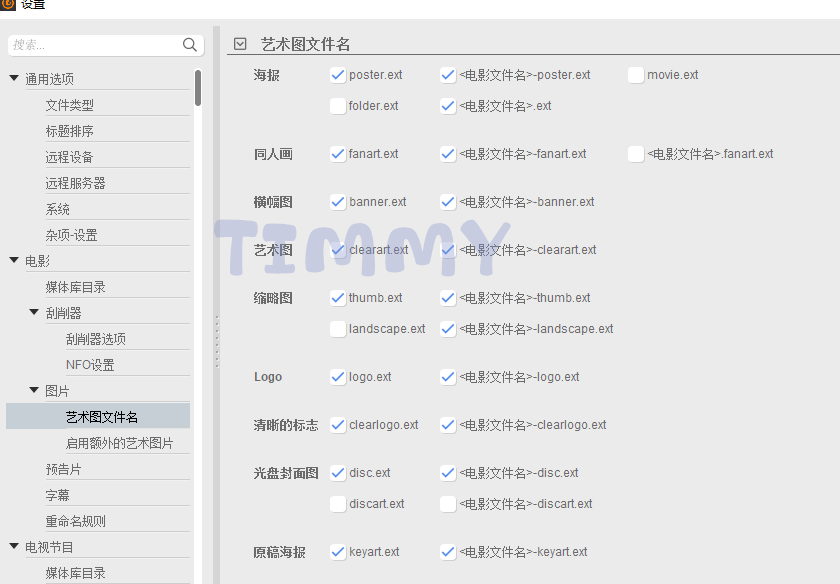Click the search magnifier icon

[189, 44]
